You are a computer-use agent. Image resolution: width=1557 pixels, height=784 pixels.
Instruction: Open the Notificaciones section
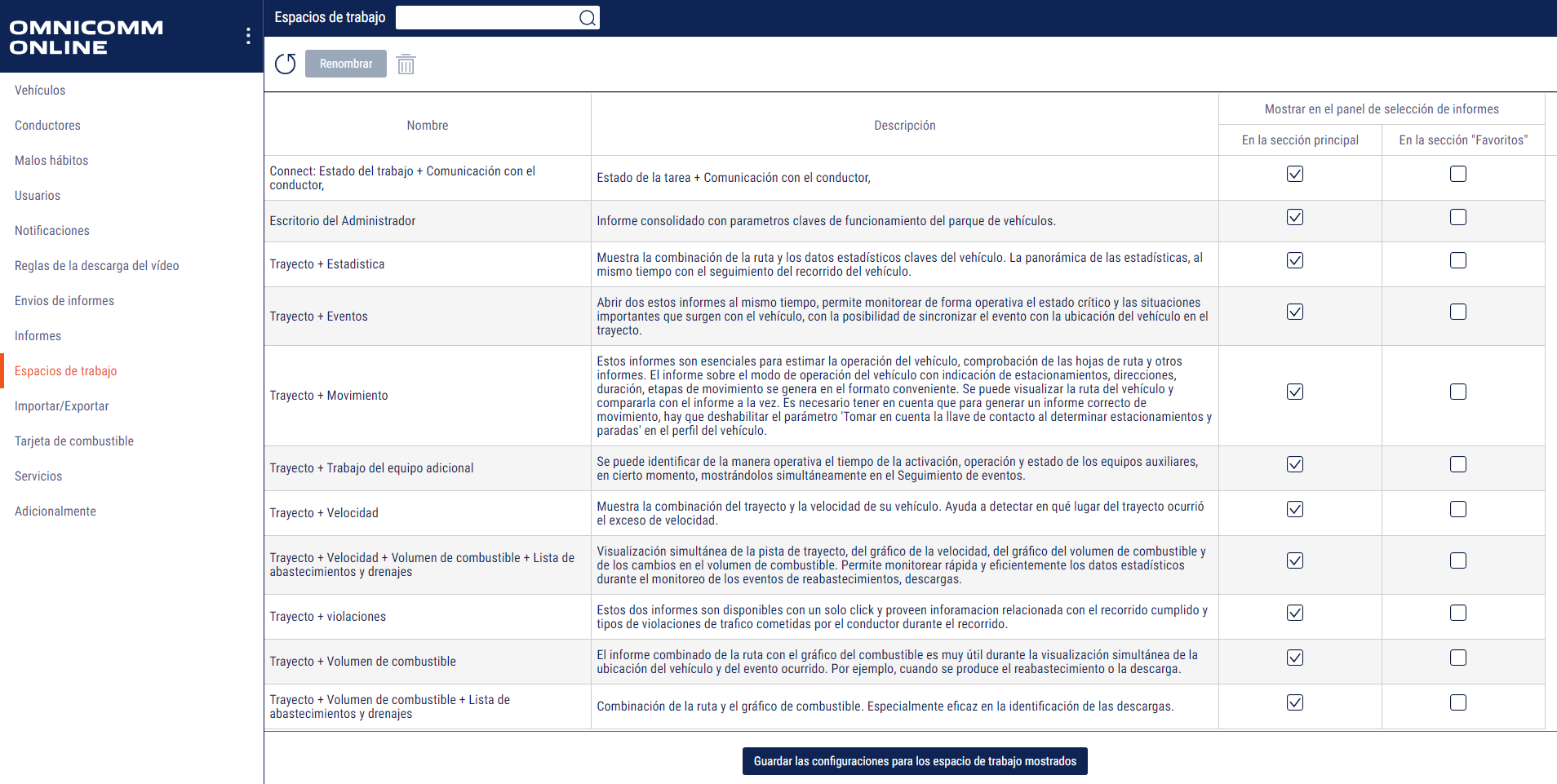pos(51,230)
